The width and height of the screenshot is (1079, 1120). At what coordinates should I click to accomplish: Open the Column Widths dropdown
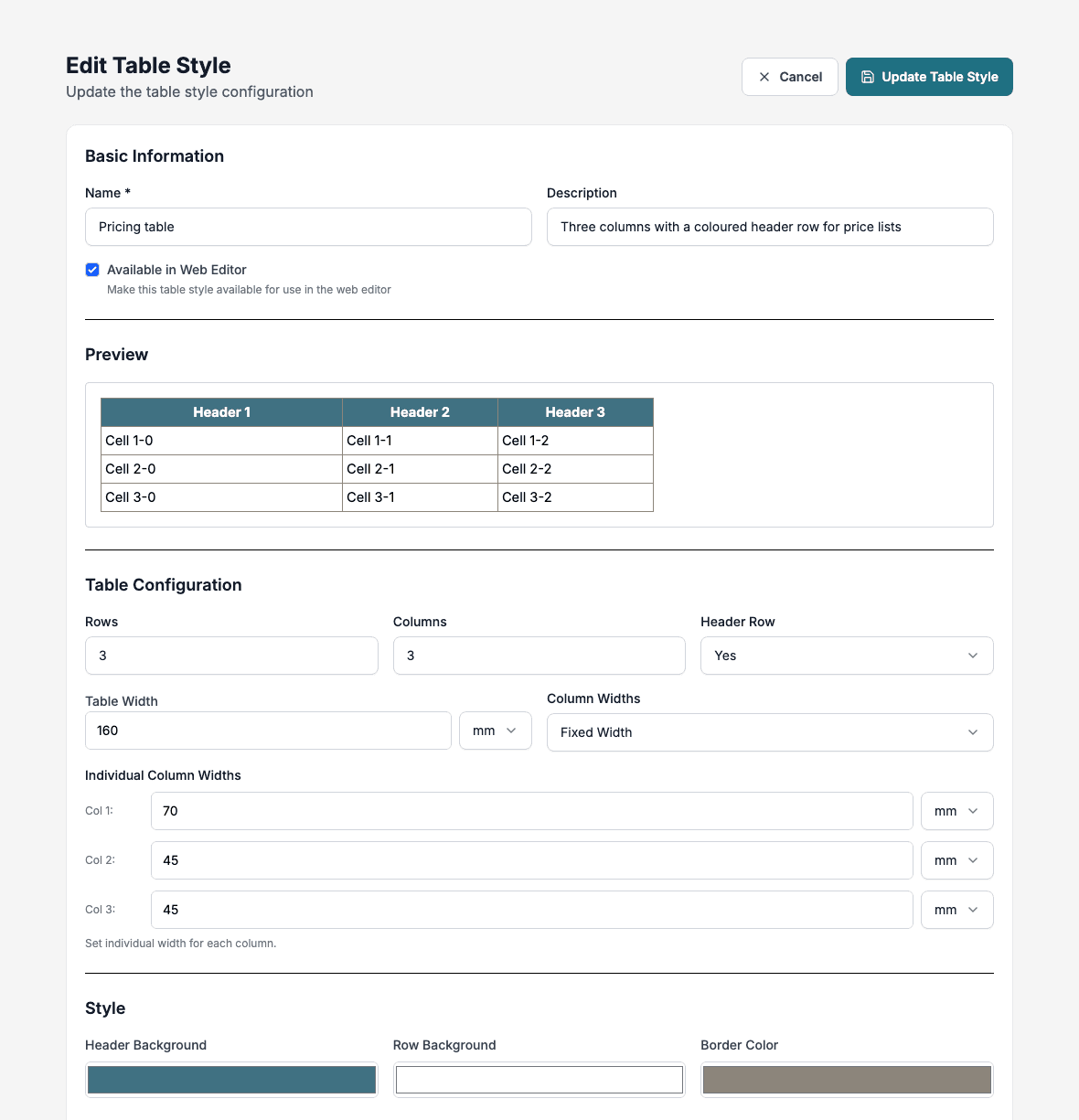[x=770, y=732]
